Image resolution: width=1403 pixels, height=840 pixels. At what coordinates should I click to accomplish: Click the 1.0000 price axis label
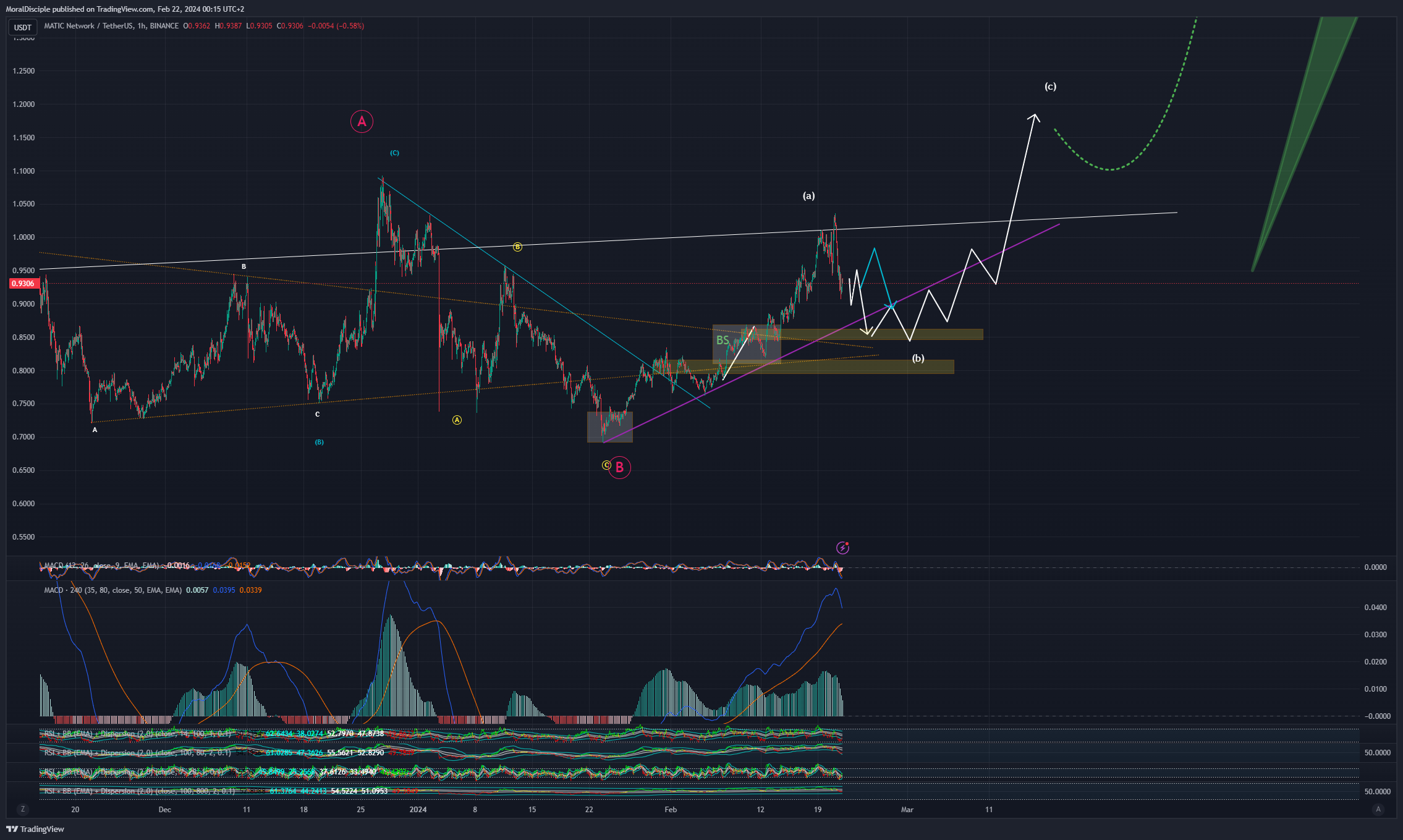click(x=23, y=237)
